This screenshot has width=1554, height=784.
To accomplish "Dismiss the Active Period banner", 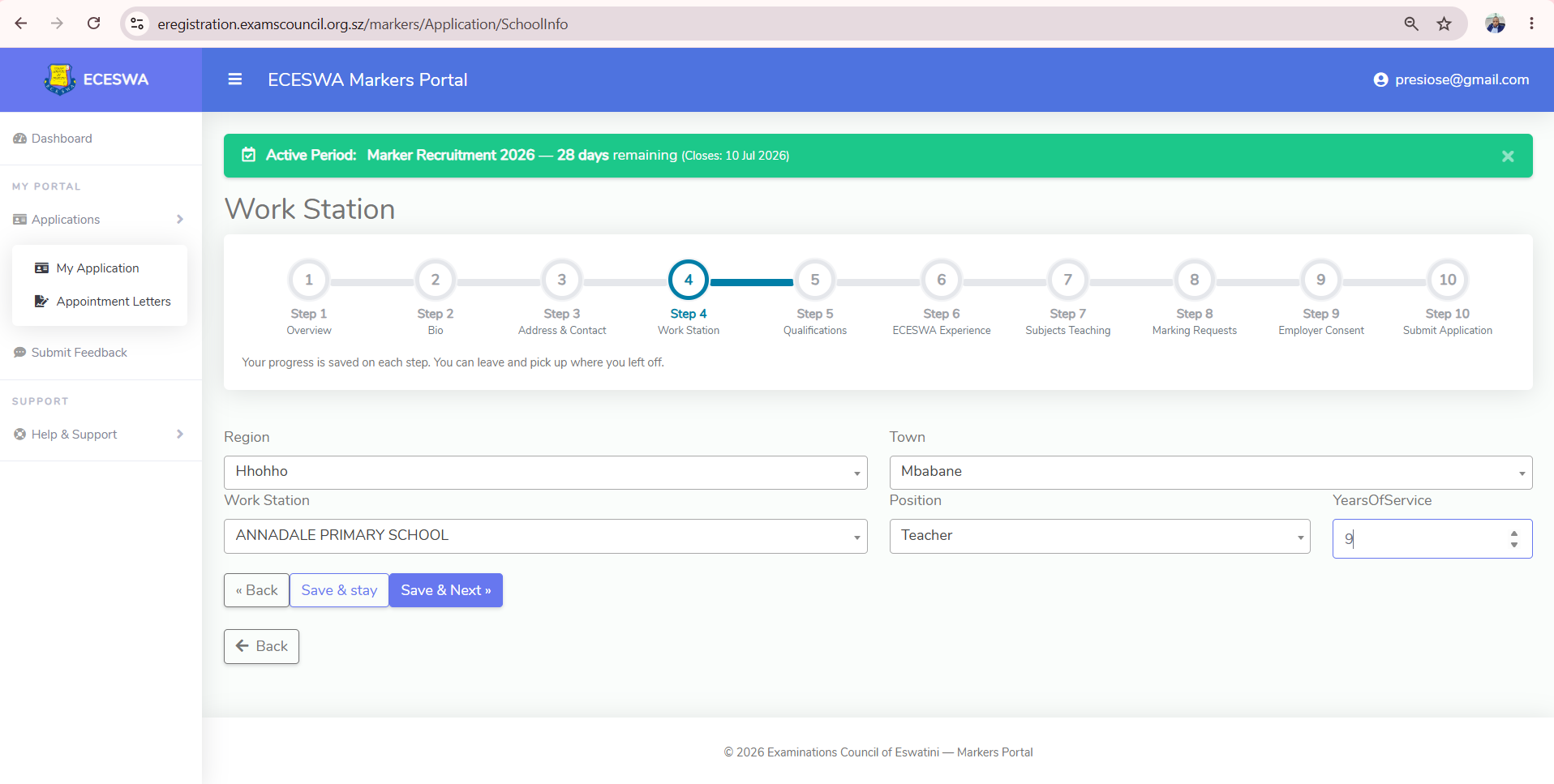I will point(1508,156).
